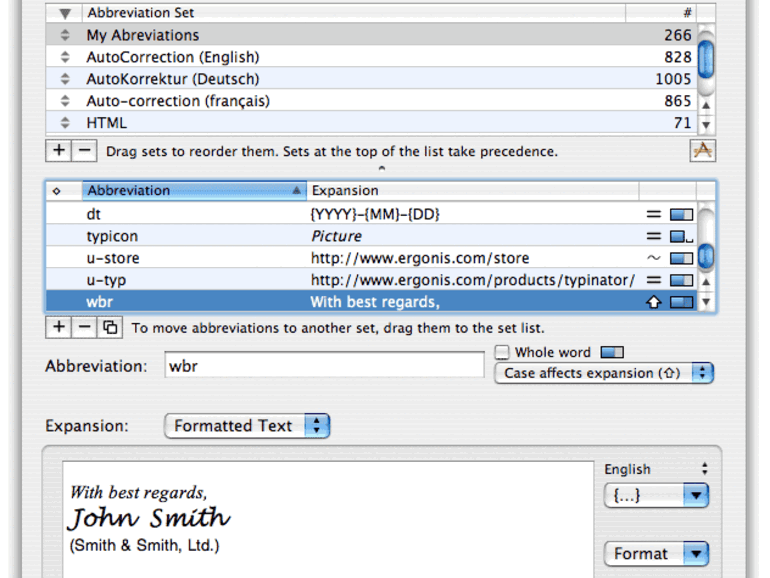The width and height of the screenshot is (770, 578).
Task: Click the whole-word indicator in dt row
Action: click(682, 215)
